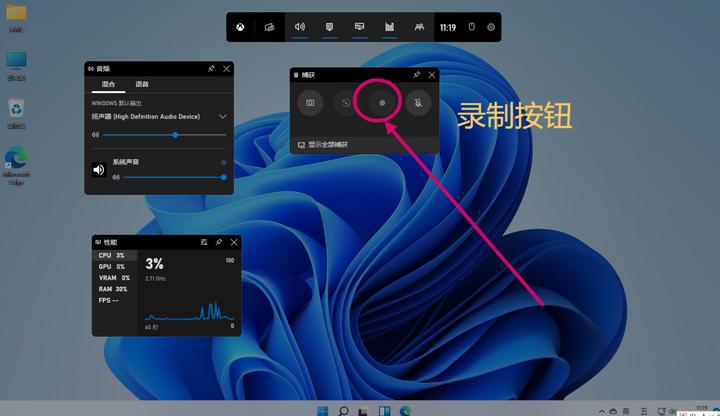This screenshot has height=416, width=720.
Task: Click the mouse click-through icon in Game Bar
Action: click(x=472, y=27)
